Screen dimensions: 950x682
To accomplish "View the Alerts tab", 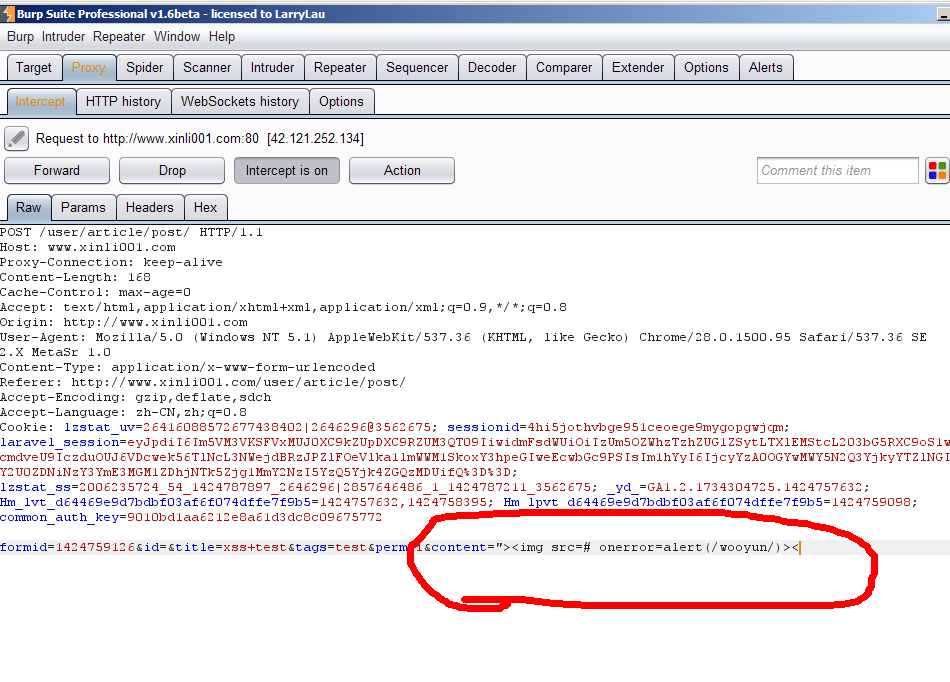I will tap(766, 67).
